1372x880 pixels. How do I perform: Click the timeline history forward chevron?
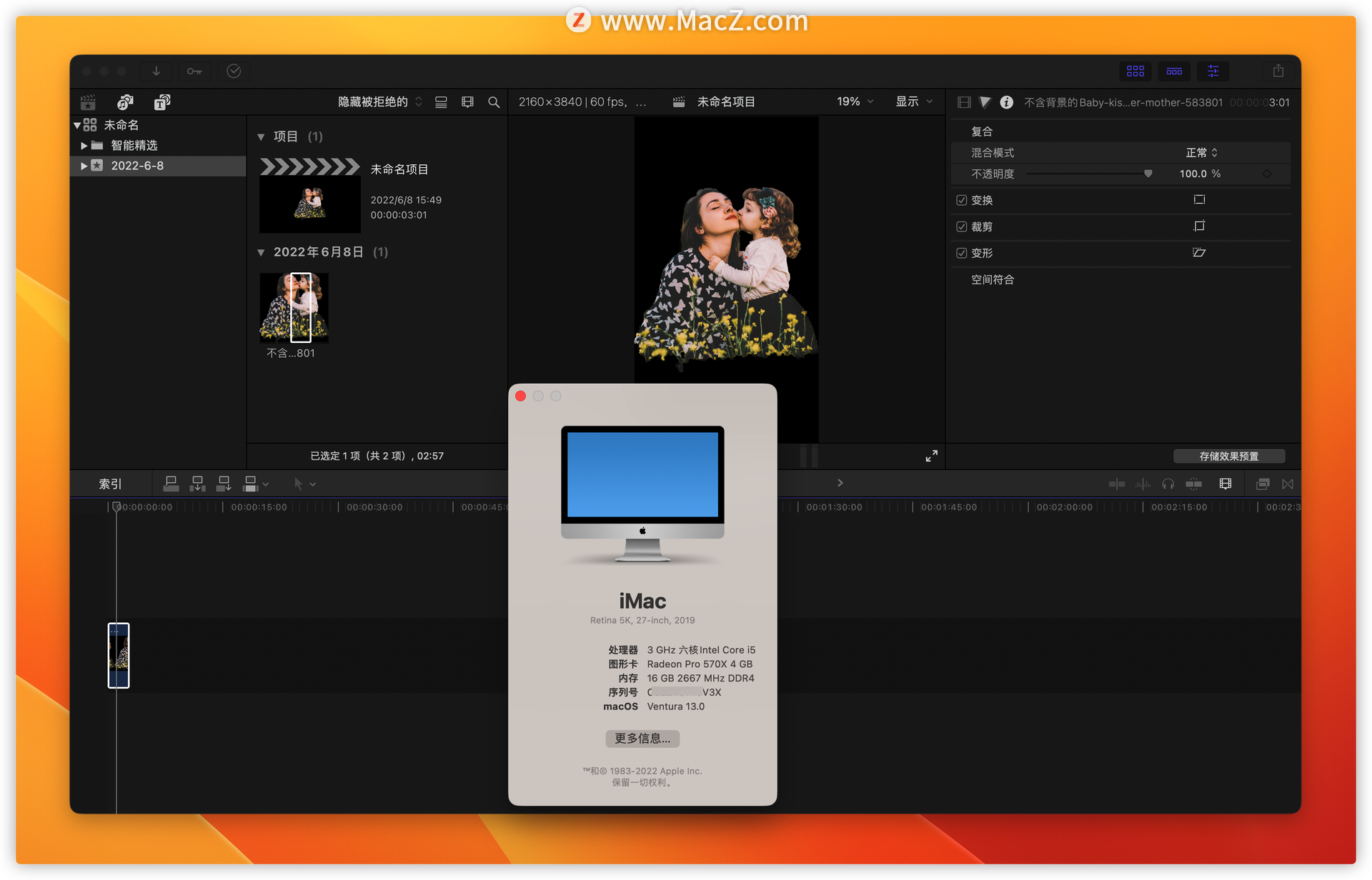(840, 484)
